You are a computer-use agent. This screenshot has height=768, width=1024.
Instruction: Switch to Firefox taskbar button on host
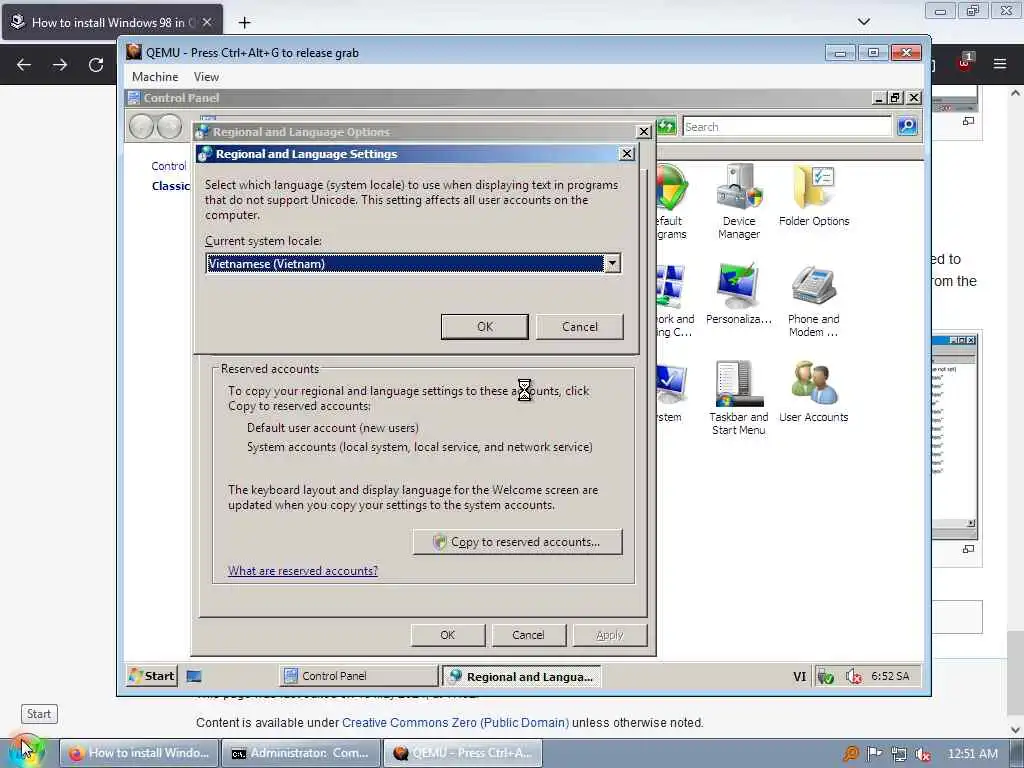pyautogui.click(x=139, y=753)
